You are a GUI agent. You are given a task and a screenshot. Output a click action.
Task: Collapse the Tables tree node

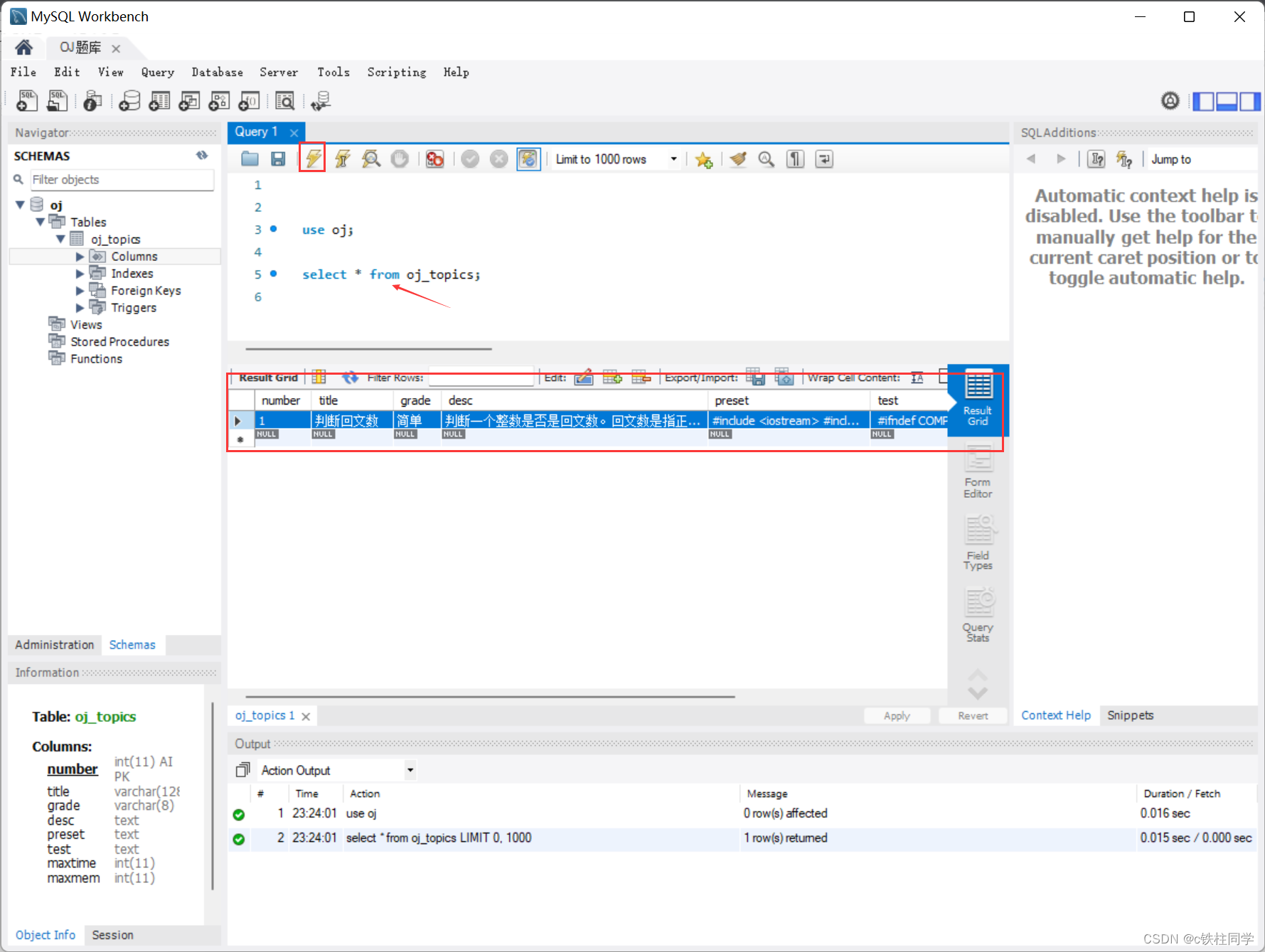(x=41, y=222)
